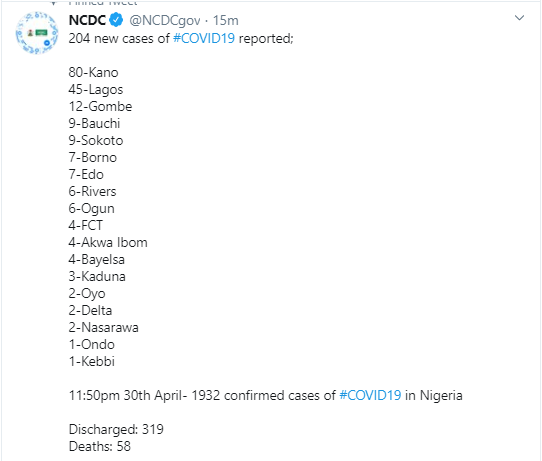Click the 2-Nasarawa line
Image resolution: width=542 pixels, height=461 pixels.
tap(103, 327)
